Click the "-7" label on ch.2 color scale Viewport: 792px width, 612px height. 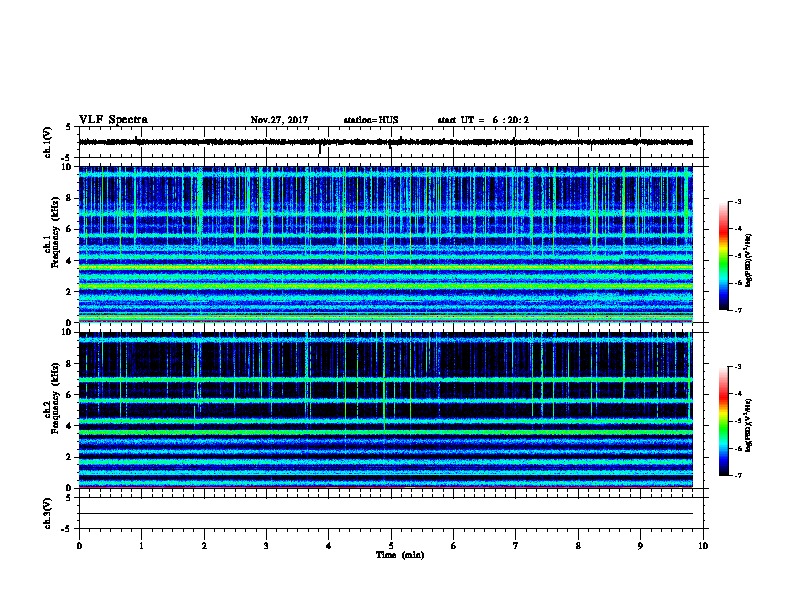(x=737, y=475)
